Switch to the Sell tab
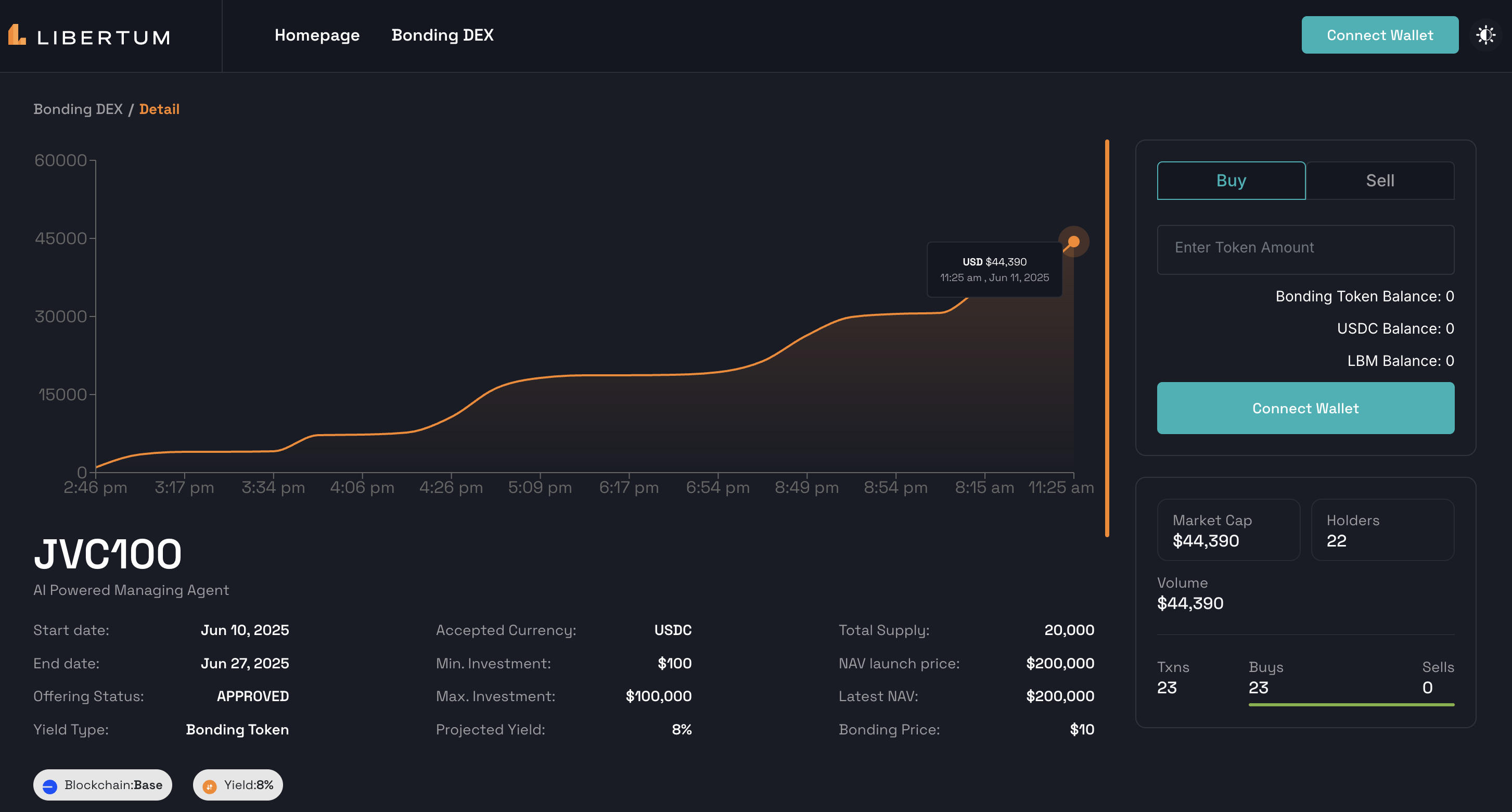The width and height of the screenshot is (1512, 812). tap(1380, 180)
